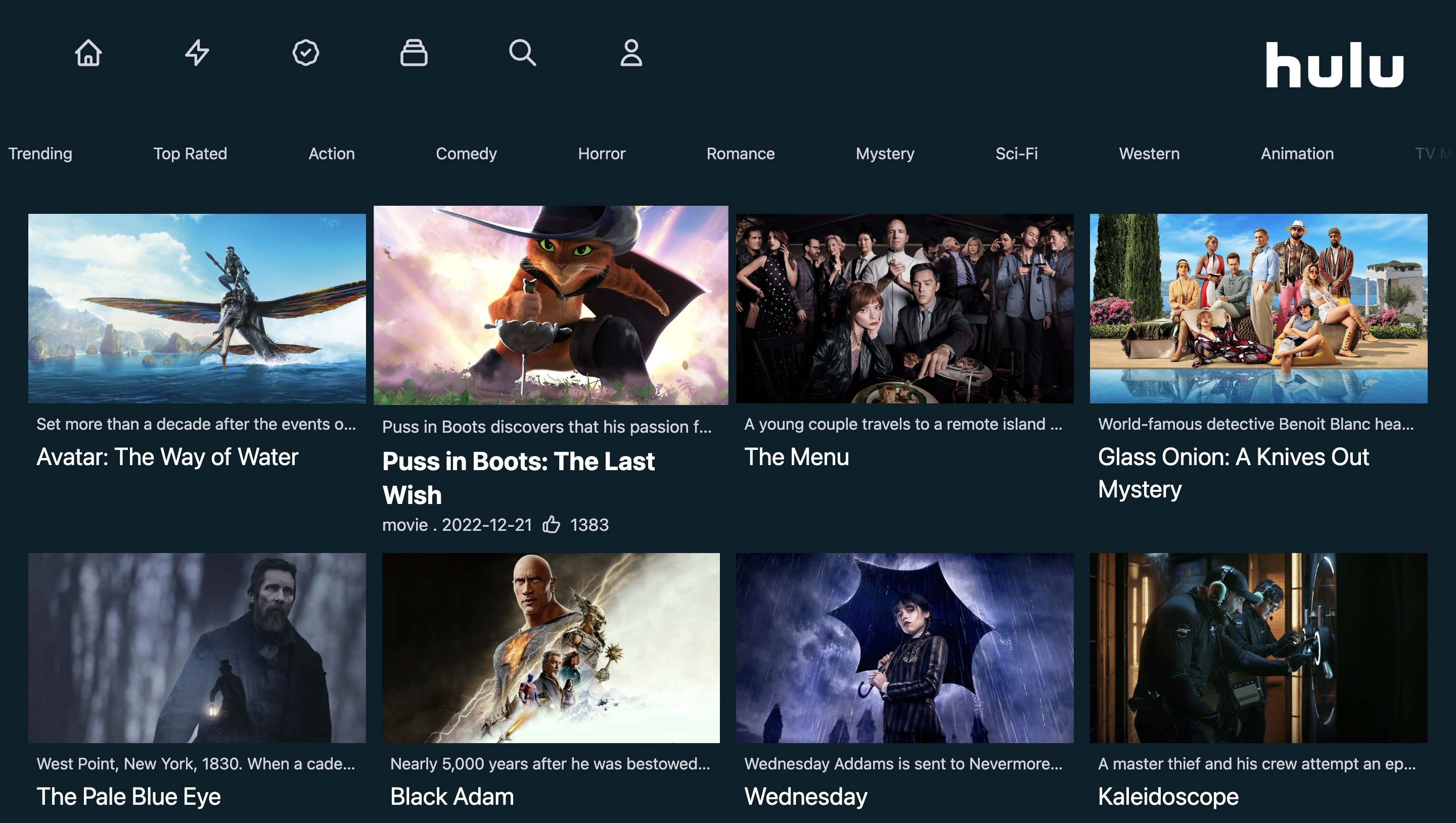The image size is (1456, 823).
Task: Open The Pale Blue Eye poster
Action: click(197, 648)
